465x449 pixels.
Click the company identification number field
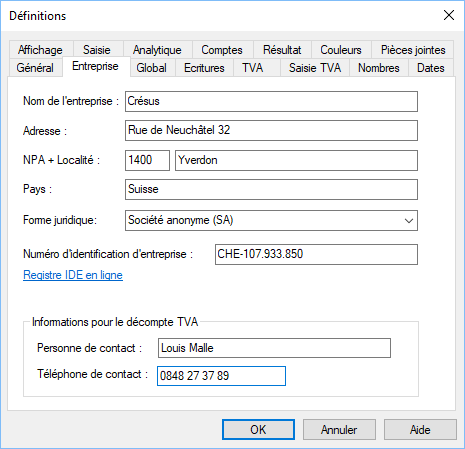pyautogui.click(x=316, y=254)
